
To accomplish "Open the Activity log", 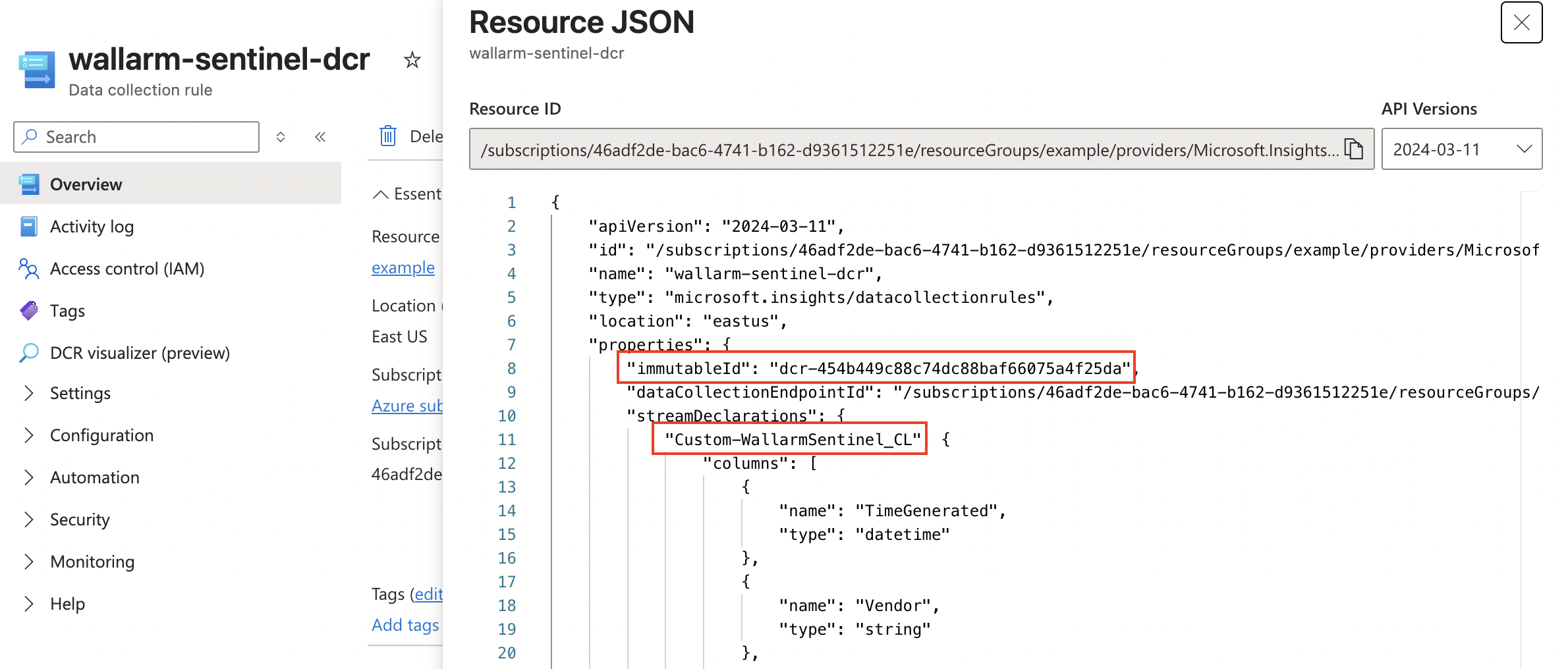I will click(x=92, y=226).
